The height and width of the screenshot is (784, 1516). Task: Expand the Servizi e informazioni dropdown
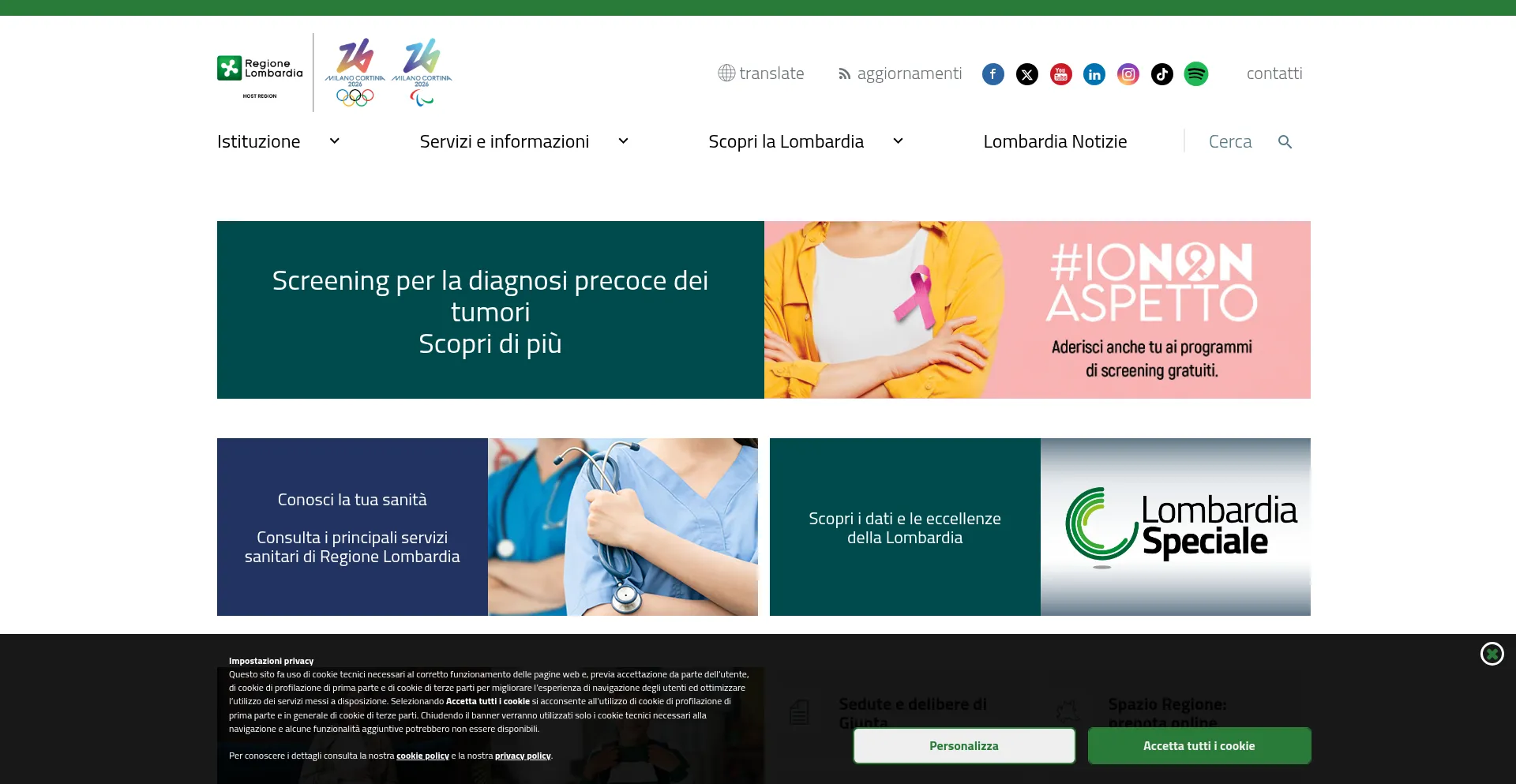click(x=624, y=141)
